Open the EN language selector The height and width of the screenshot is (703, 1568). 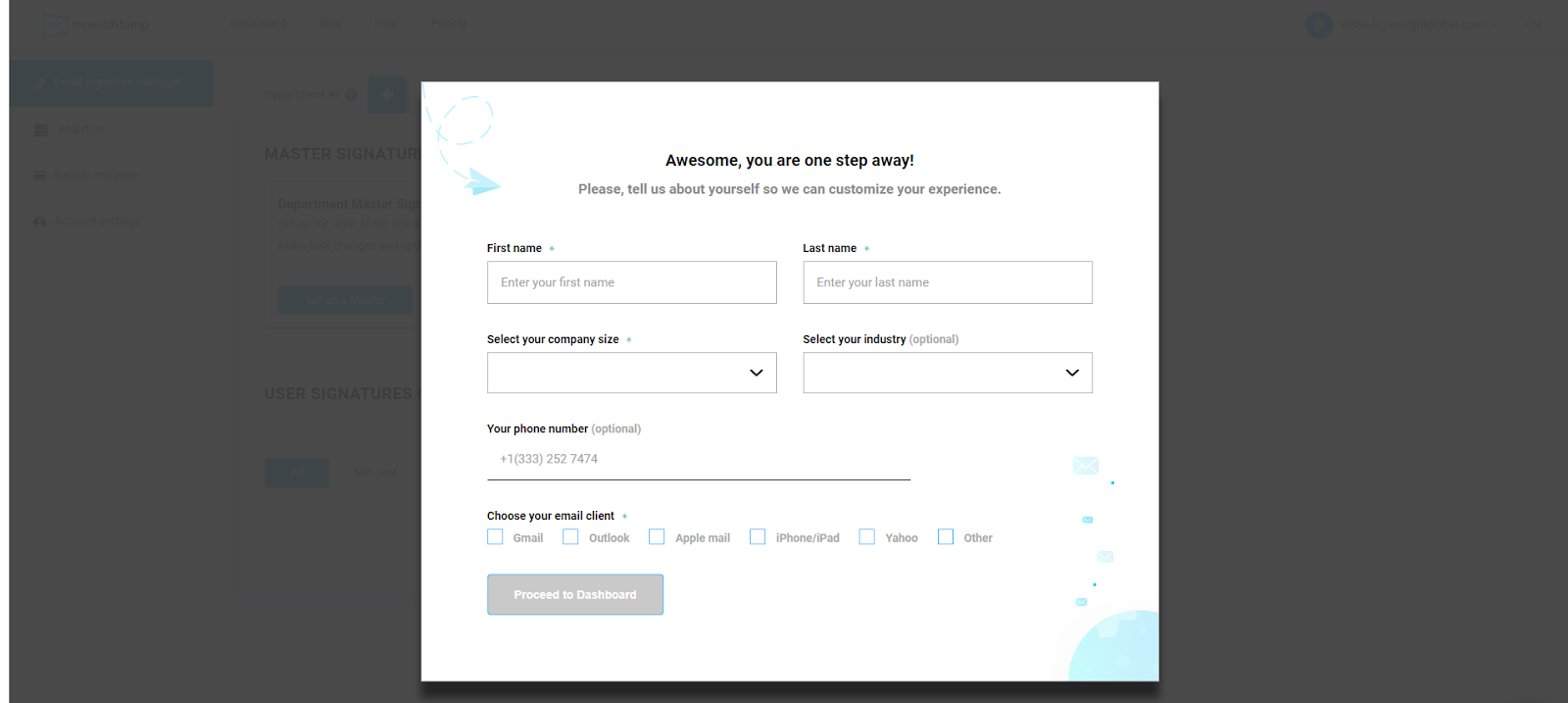point(1533,25)
